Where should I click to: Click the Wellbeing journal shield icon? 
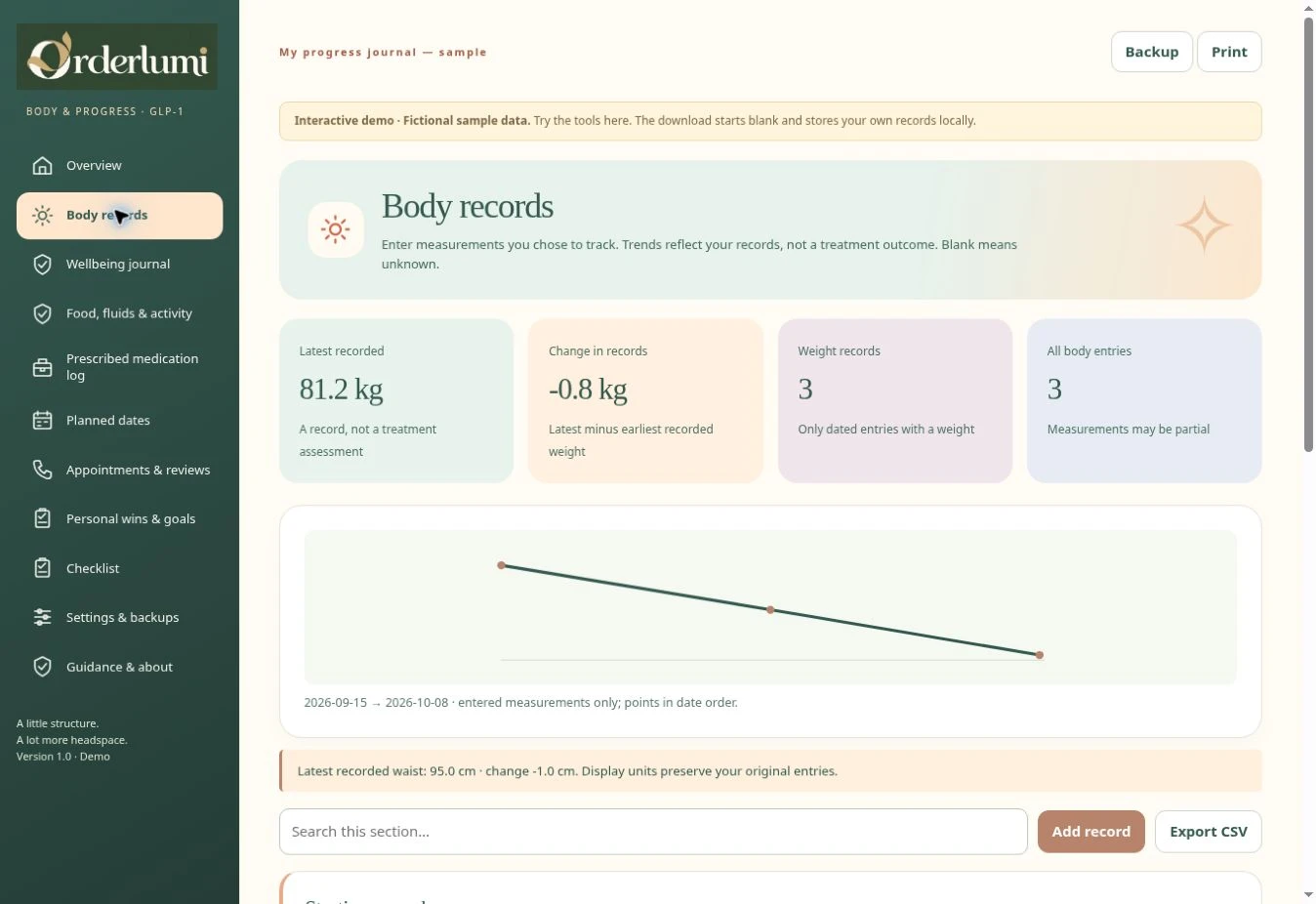tap(42, 265)
